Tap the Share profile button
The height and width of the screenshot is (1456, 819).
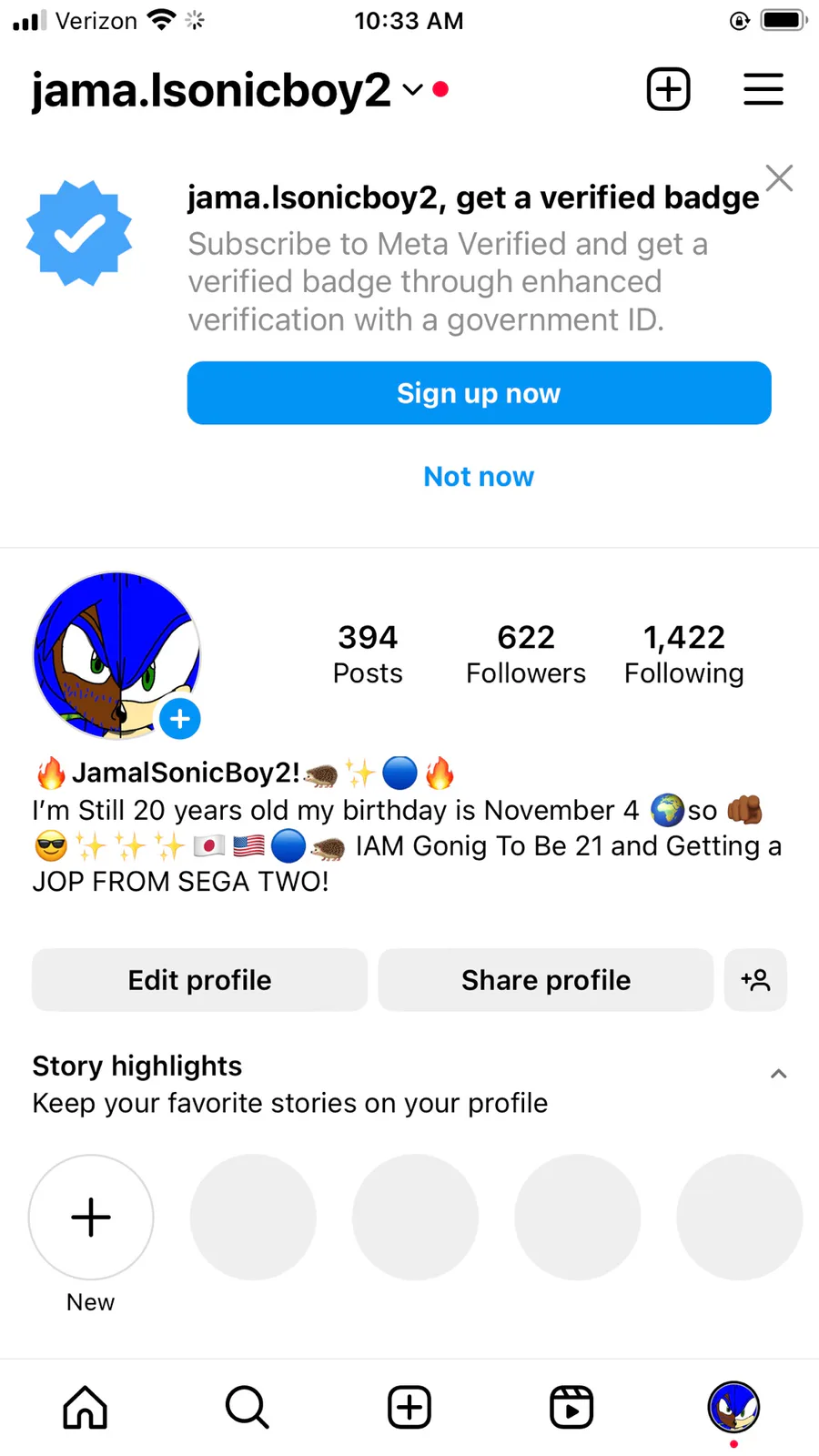[x=545, y=980]
